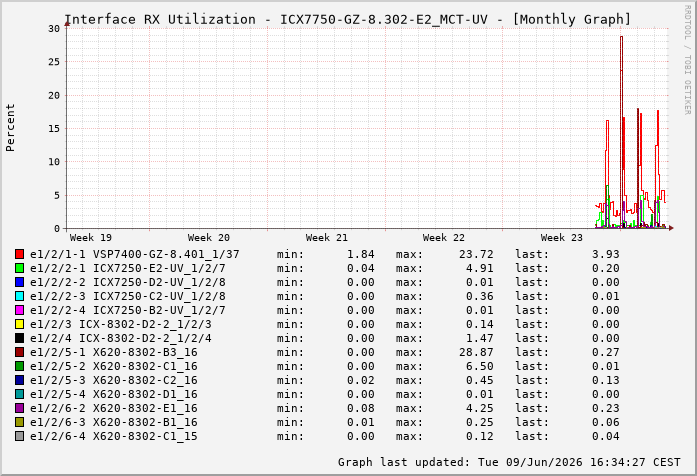Click the y-axis value 15
This screenshot has height=476, width=697.
[54, 128]
